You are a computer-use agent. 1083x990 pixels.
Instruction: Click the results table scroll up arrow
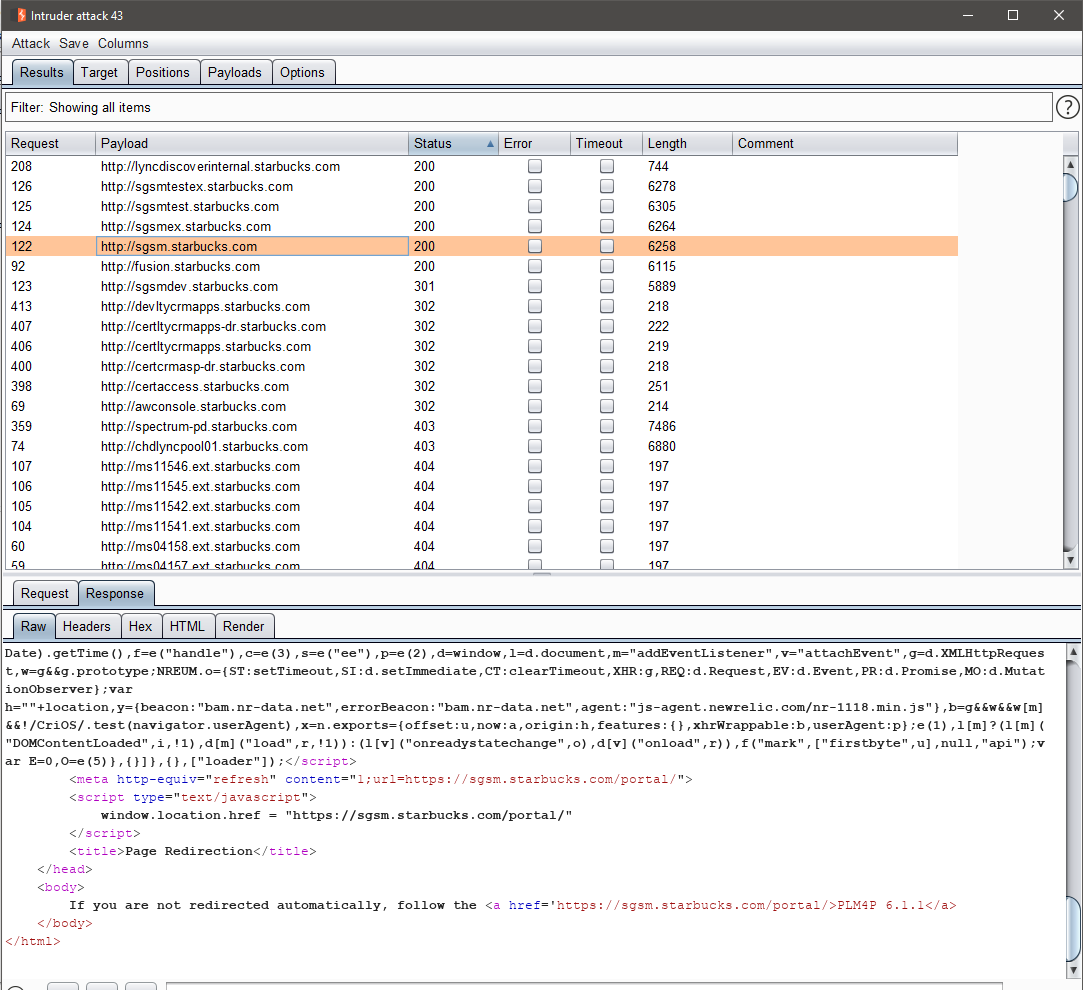pyautogui.click(x=1071, y=164)
